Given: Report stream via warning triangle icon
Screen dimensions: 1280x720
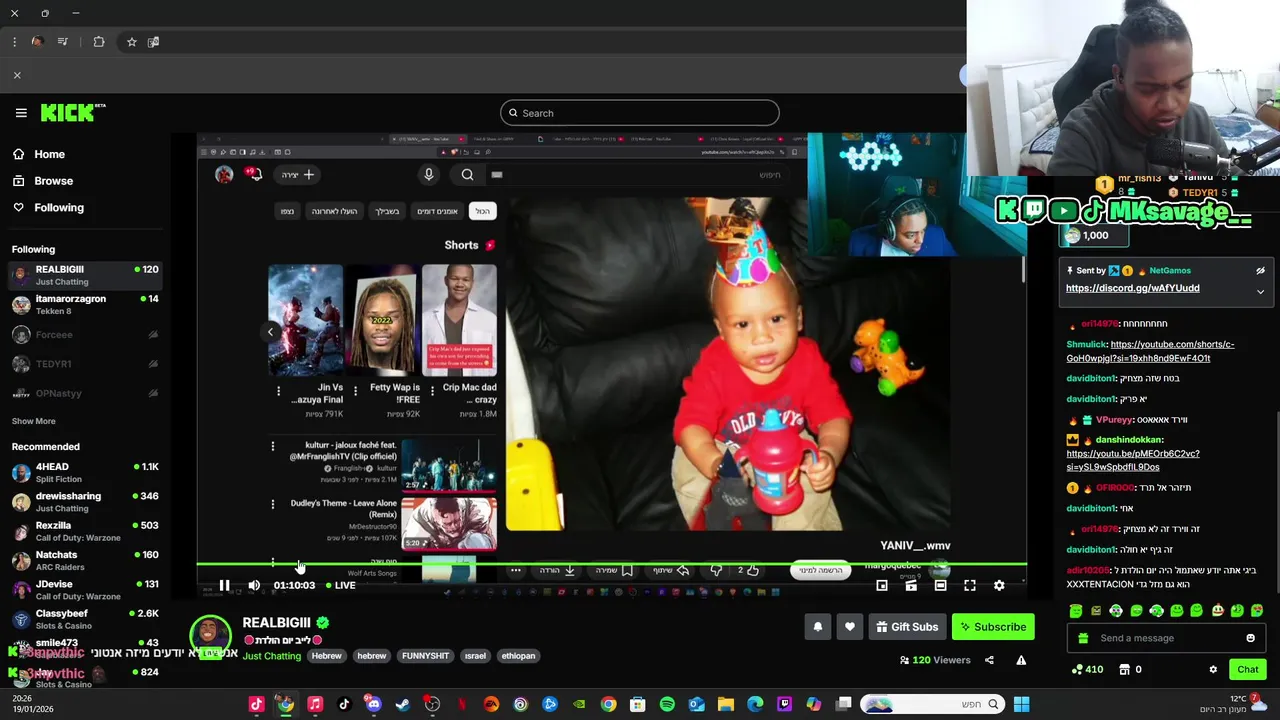Looking at the screenshot, I should click(1021, 660).
